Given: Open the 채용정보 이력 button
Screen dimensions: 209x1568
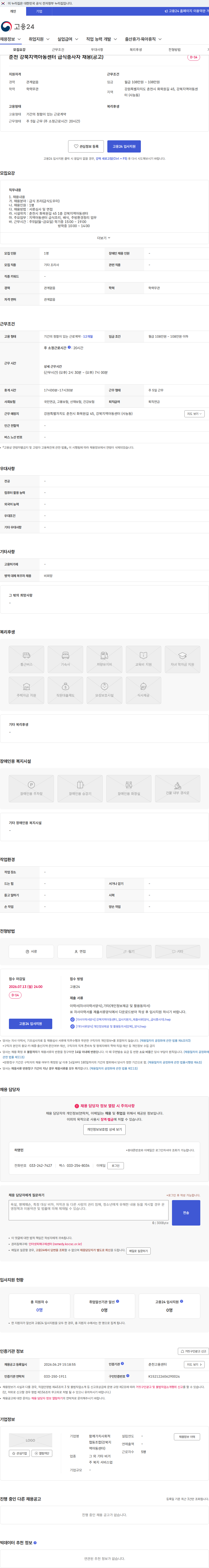Looking at the screenshot, I should coord(187,1437).
